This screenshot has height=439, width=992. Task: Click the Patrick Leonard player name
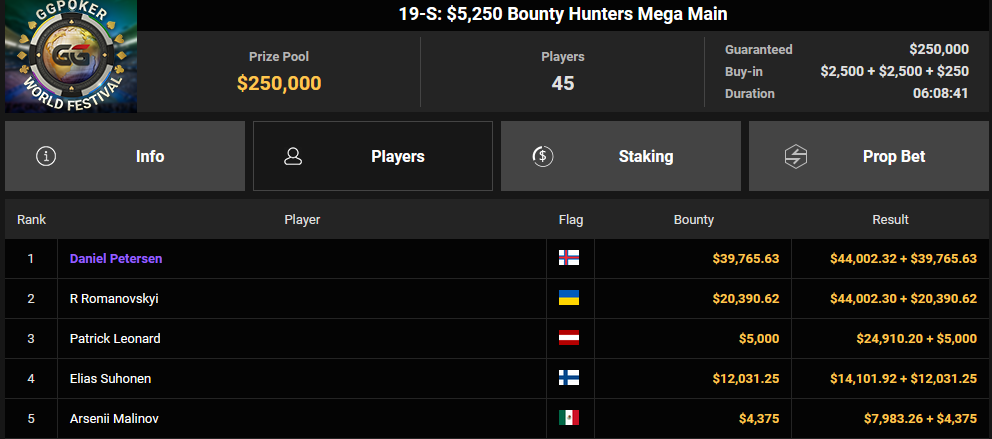[115, 338]
